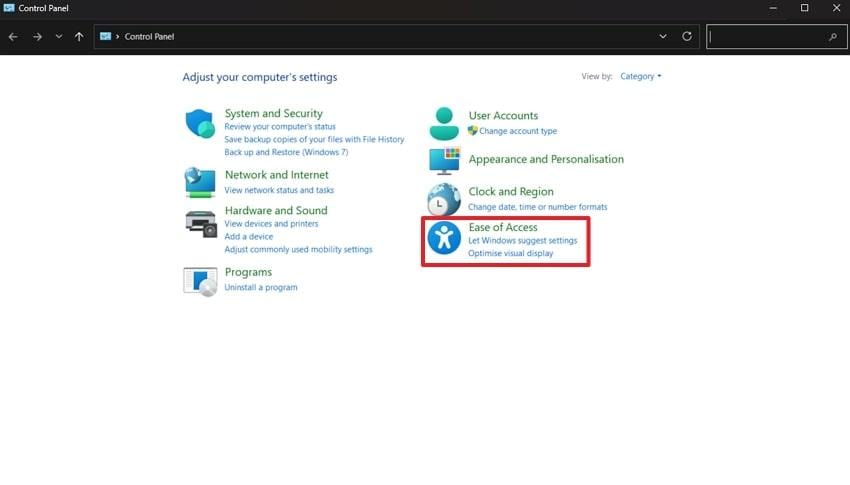Open the View by Category dropdown

641,76
